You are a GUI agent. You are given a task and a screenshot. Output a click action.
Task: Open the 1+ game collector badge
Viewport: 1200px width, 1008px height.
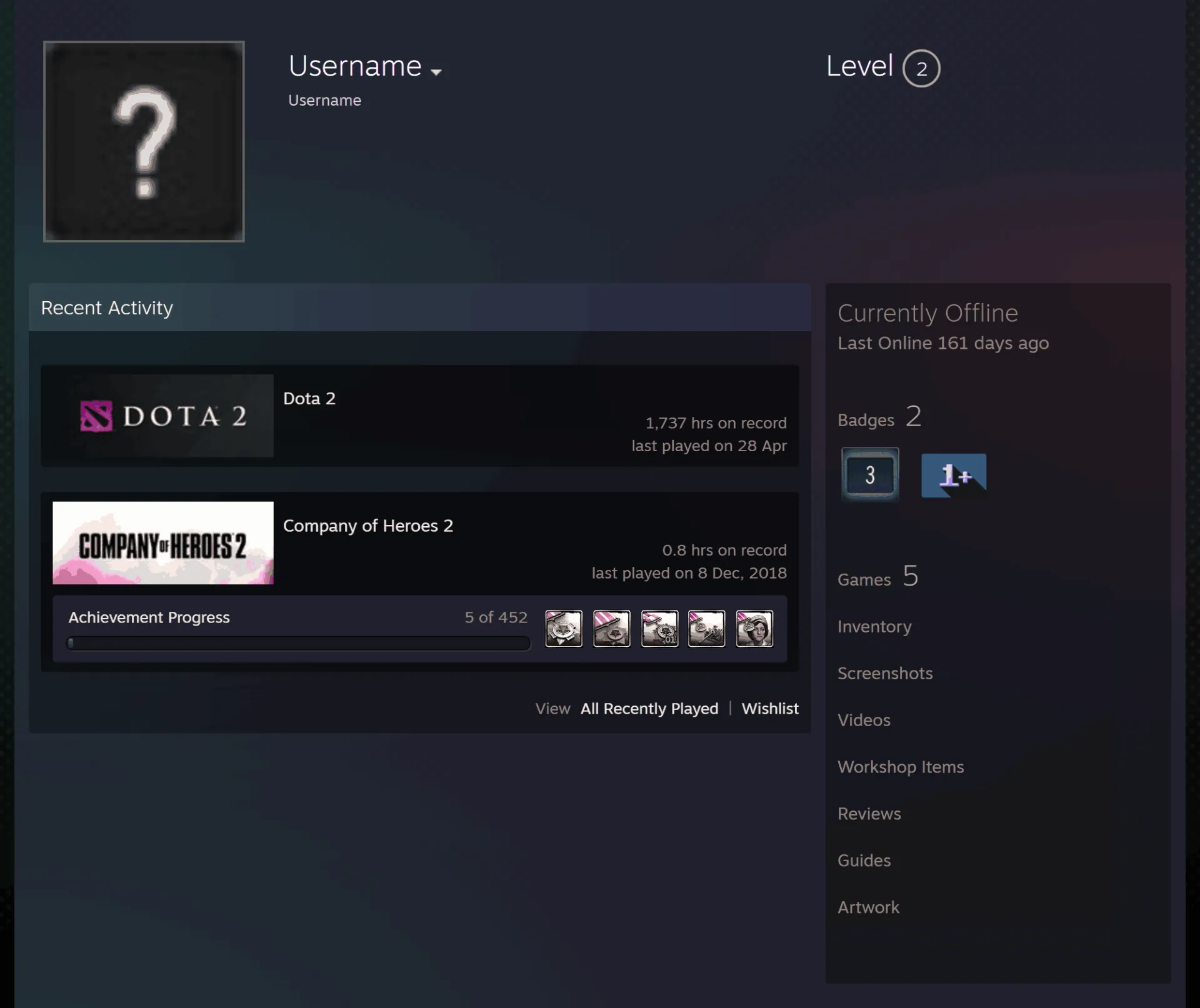click(954, 476)
